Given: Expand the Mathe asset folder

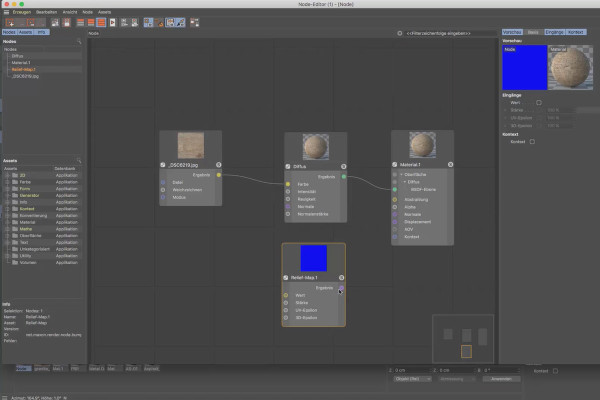Looking at the screenshot, I should (7, 229).
